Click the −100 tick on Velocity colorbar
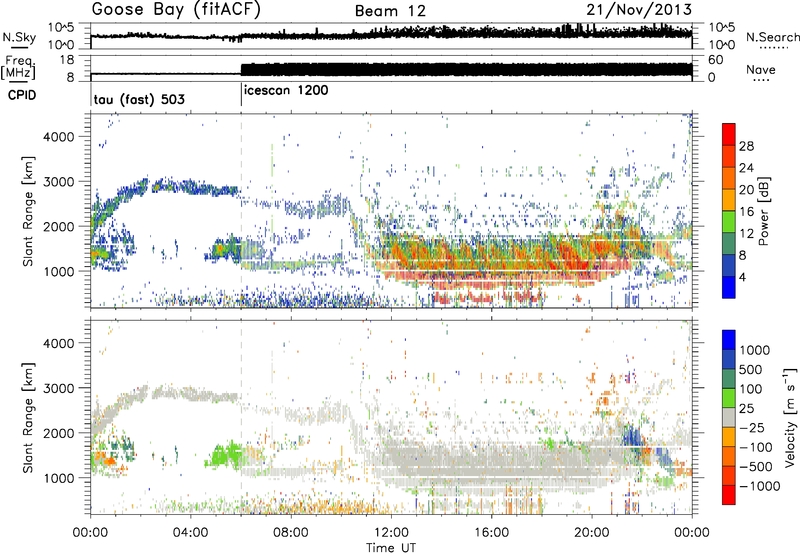Viewport: 800px width, 554px height. pos(756,447)
